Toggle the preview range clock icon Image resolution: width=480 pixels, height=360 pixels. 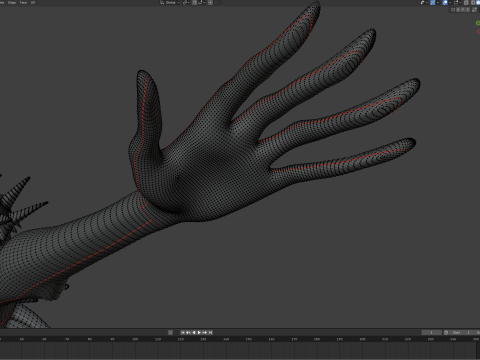tap(446, 332)
